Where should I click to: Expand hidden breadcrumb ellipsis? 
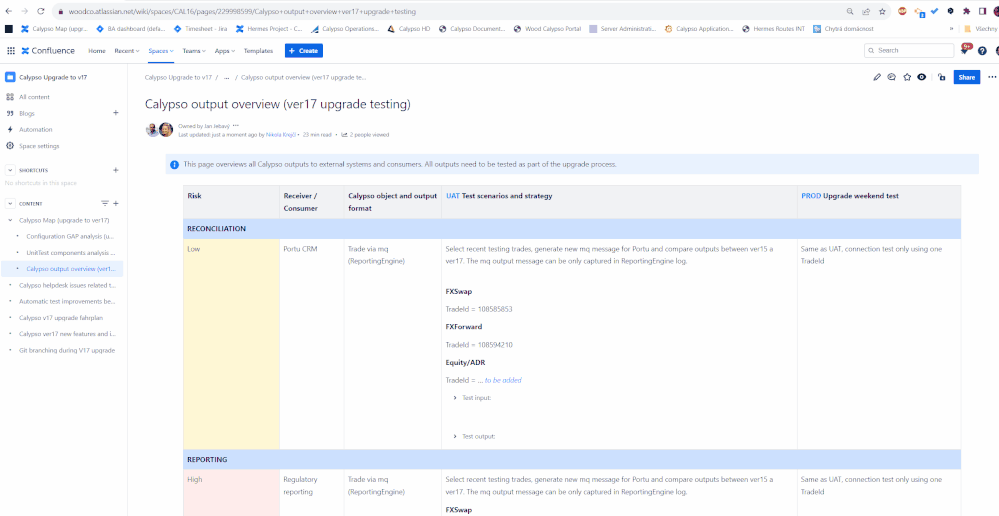point(226,77)
